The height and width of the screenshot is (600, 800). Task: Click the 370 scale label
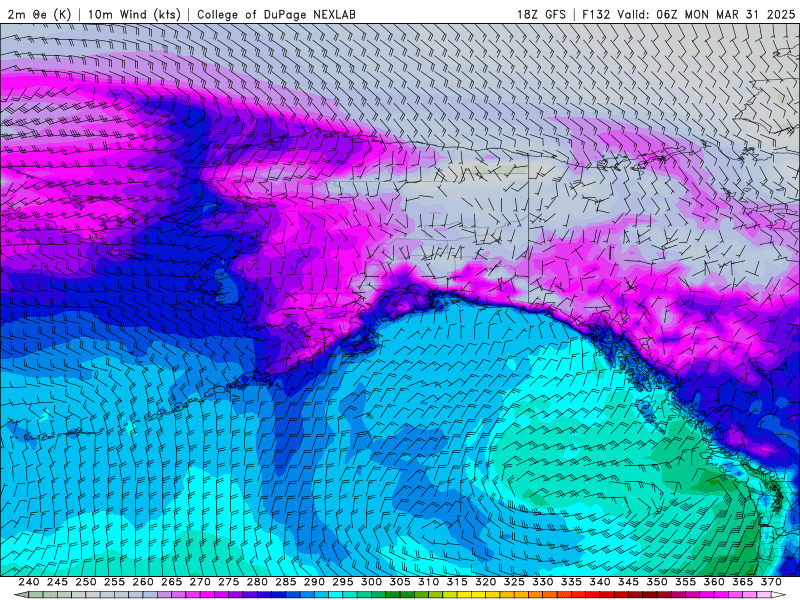tap(771, 582)
